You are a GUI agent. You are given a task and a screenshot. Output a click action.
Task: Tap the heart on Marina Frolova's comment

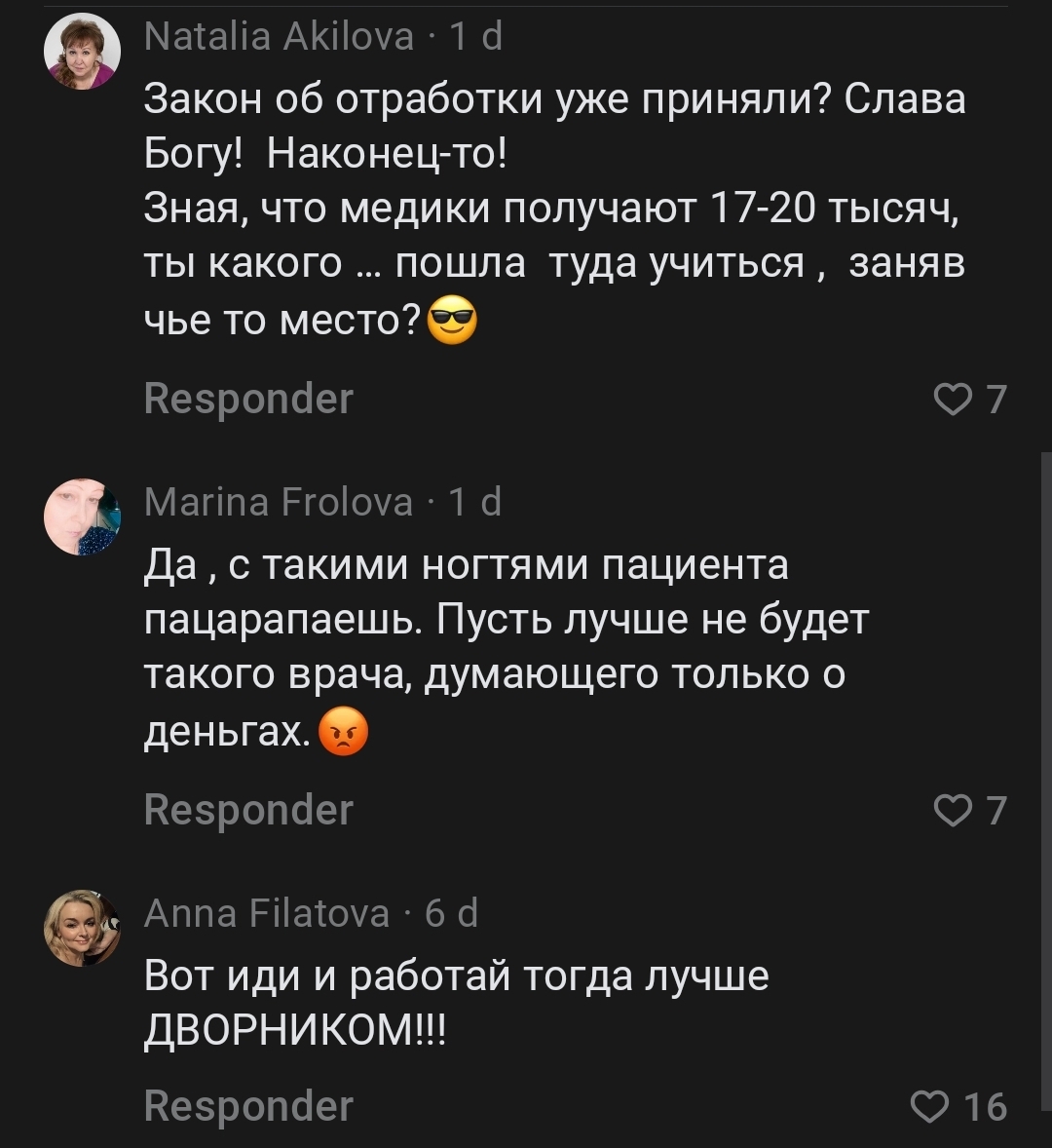click(x=951, y=811)
